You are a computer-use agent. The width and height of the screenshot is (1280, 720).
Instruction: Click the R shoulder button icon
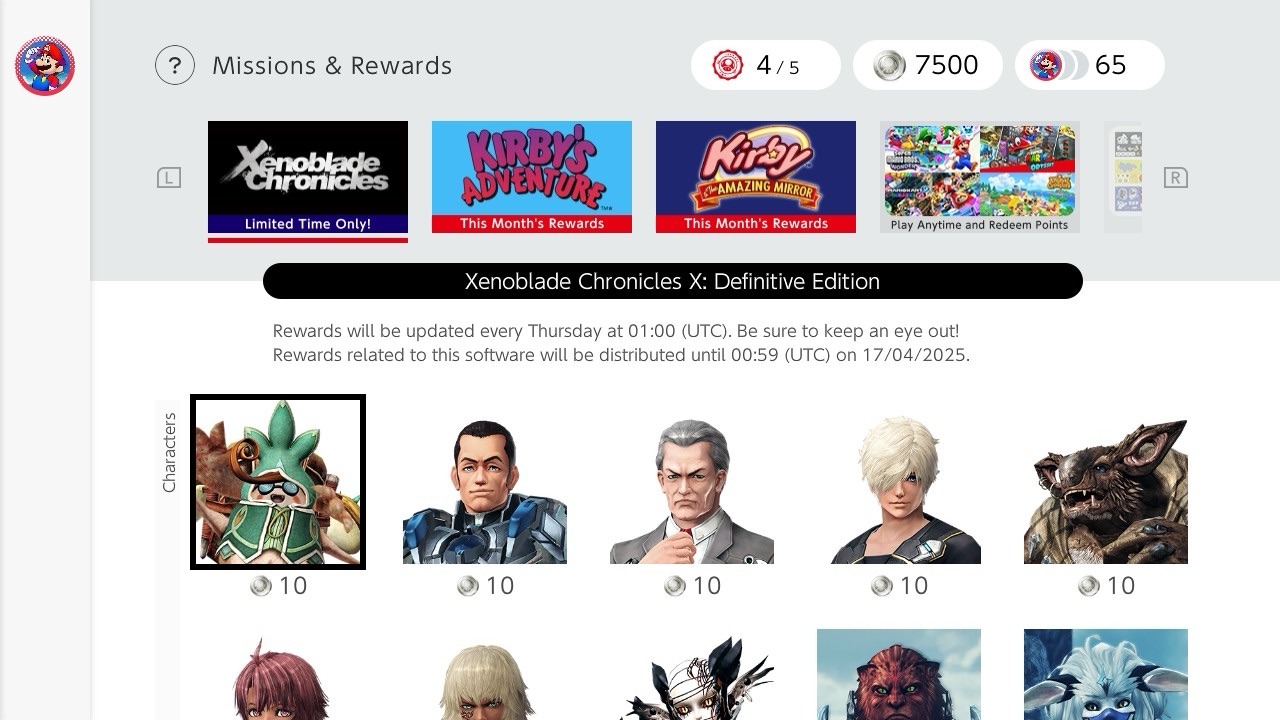click(x=1176, y=178)
